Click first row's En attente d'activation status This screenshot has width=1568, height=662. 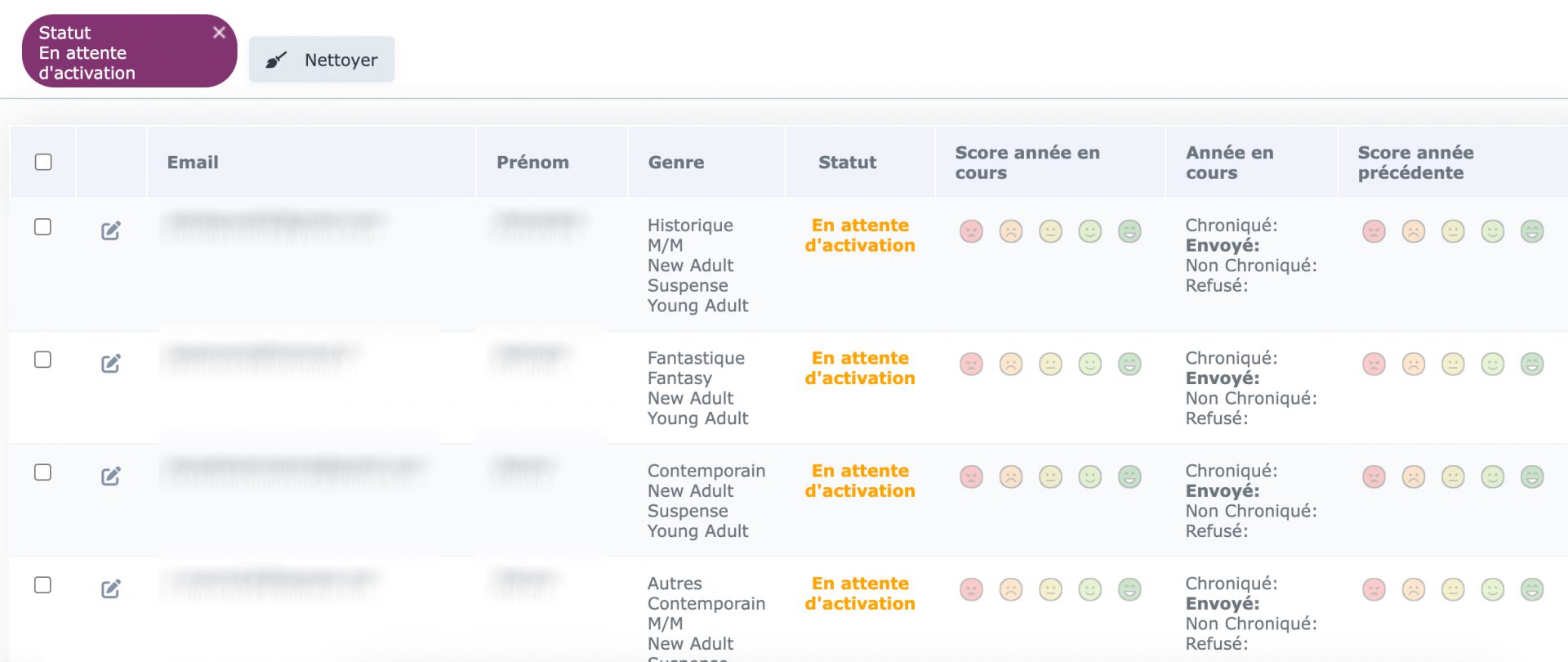click(860, 235)
